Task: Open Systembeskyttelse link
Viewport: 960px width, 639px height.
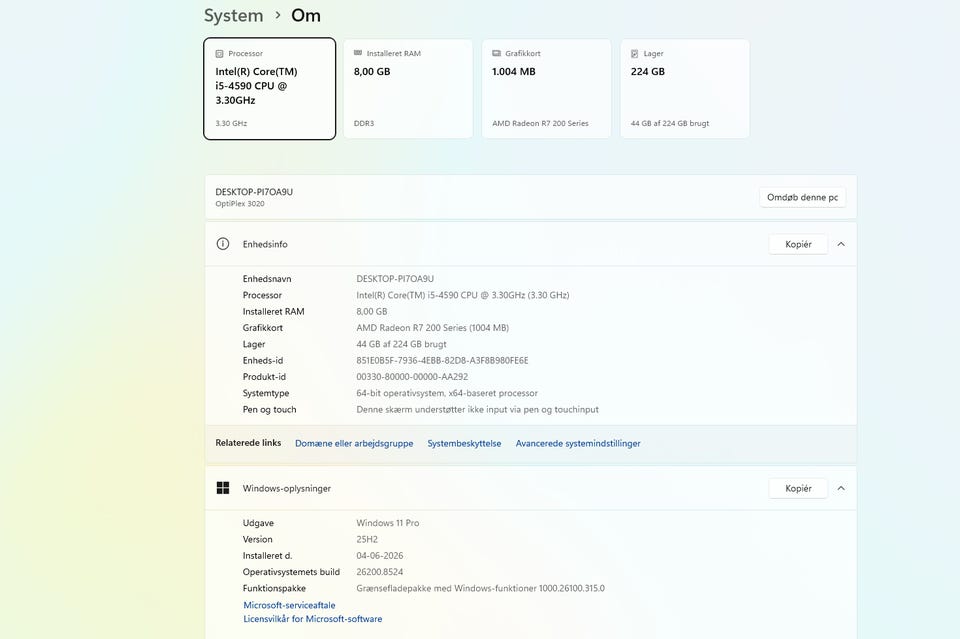Action: [x=464, y=444]
